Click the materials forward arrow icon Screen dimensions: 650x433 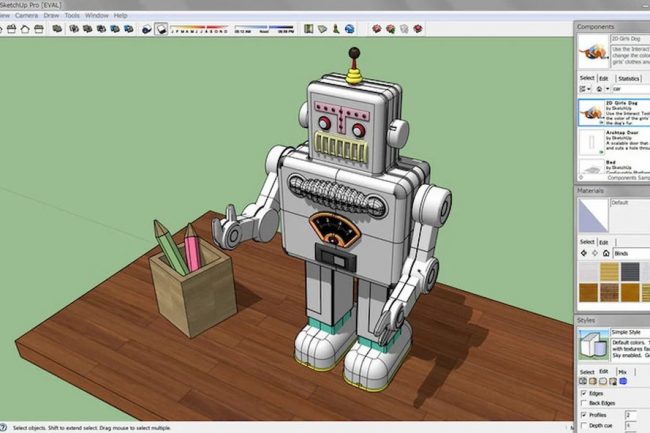(596, 254)
